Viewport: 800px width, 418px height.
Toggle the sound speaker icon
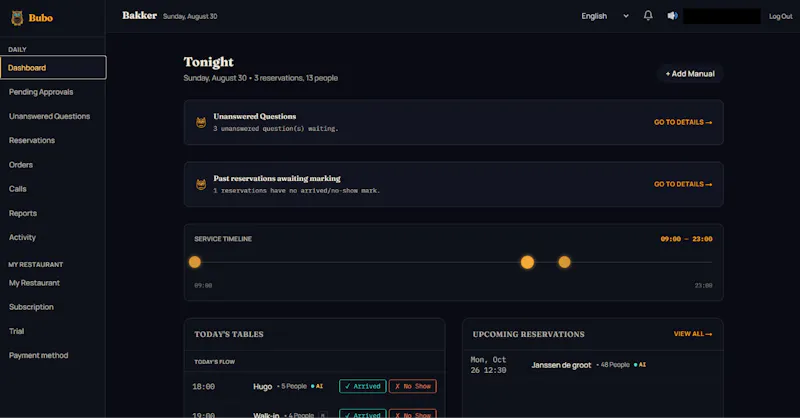672,16
